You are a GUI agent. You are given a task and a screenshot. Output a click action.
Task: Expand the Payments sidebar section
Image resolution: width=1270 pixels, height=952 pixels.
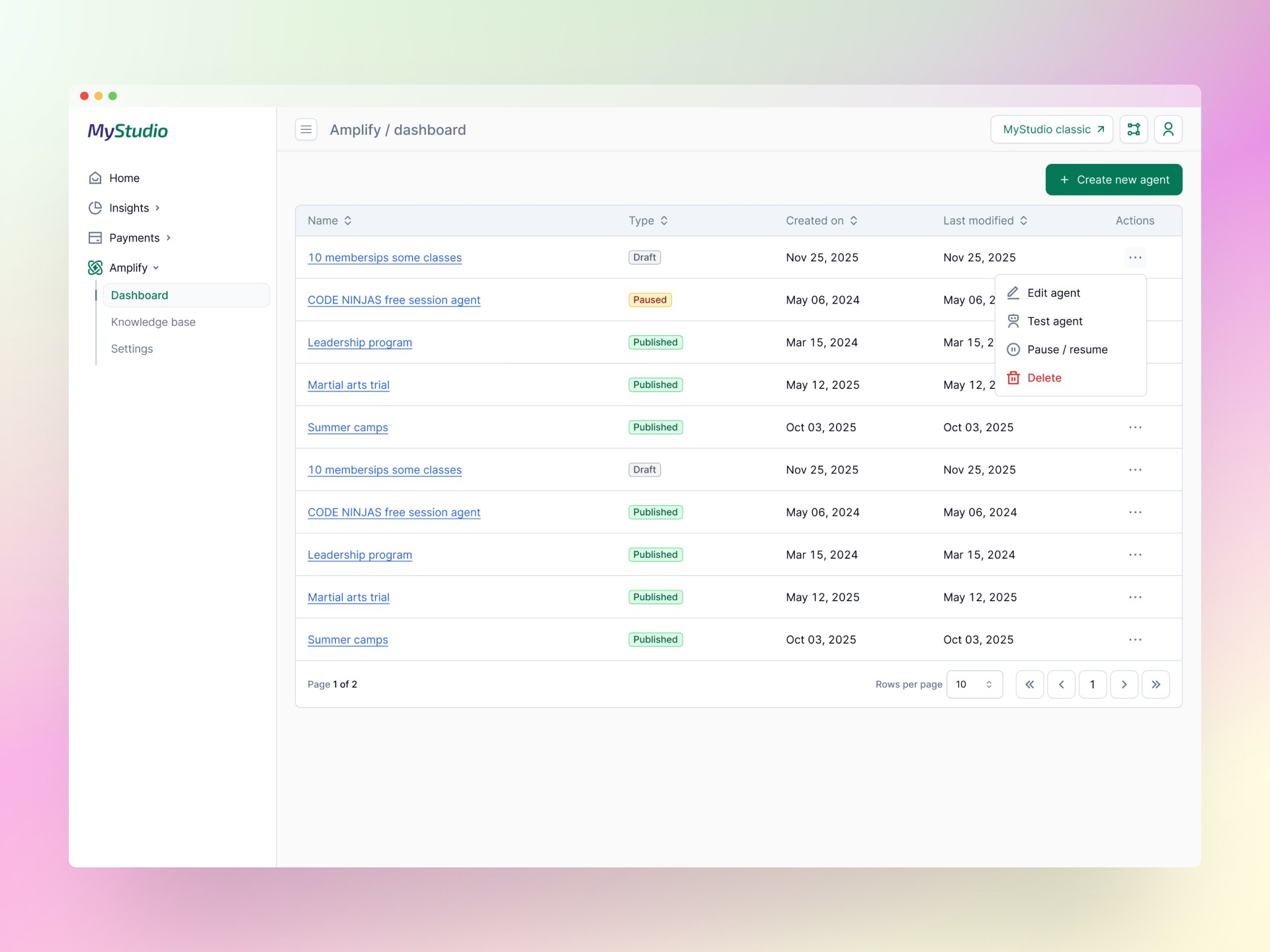pos(135,238)
